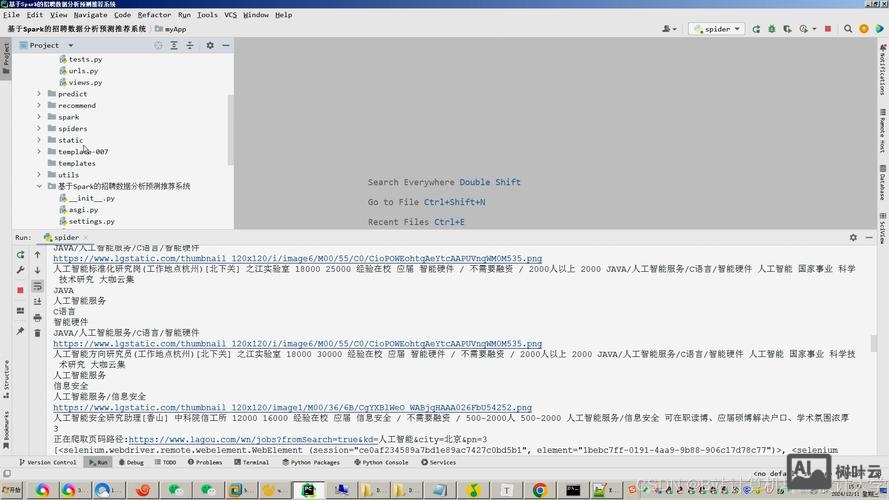Expand the utils folder
Image resolution: width=889 pixels, height=500 pixels.
(39, 175)
